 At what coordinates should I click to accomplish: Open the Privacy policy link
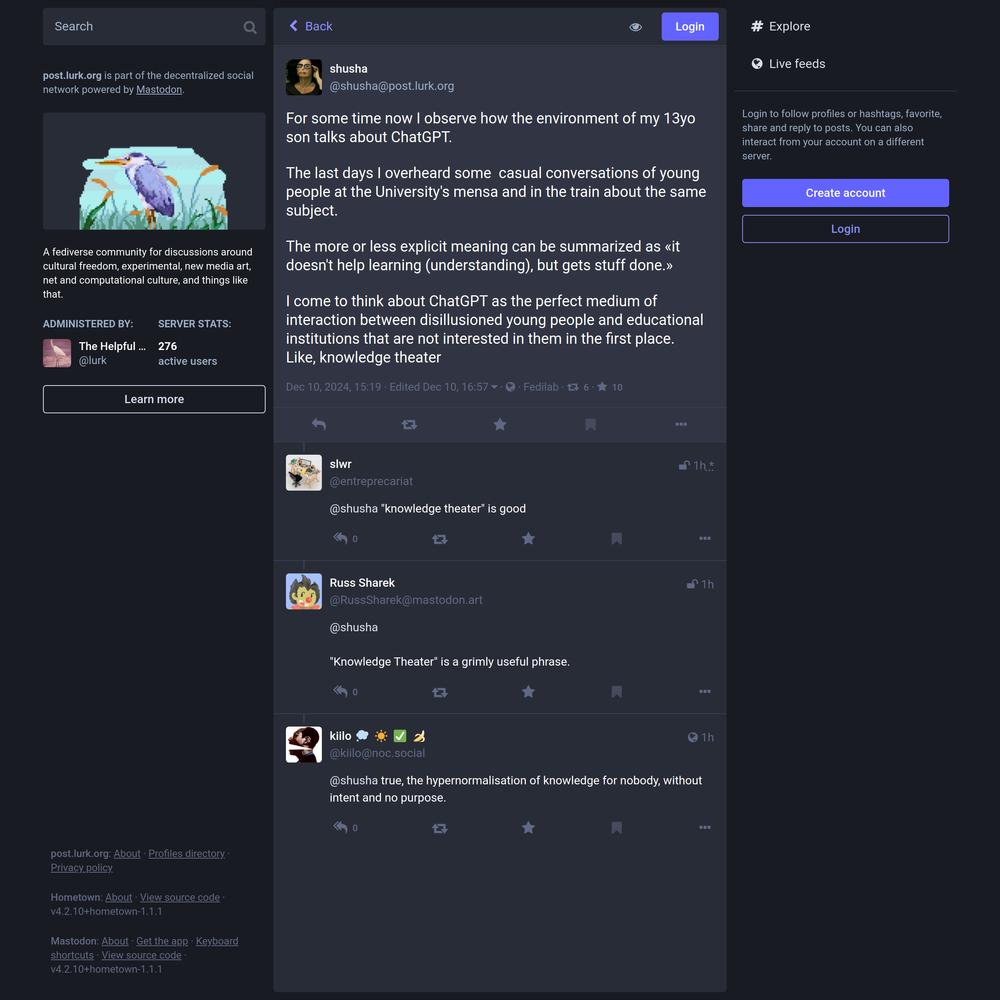point(82,868)
